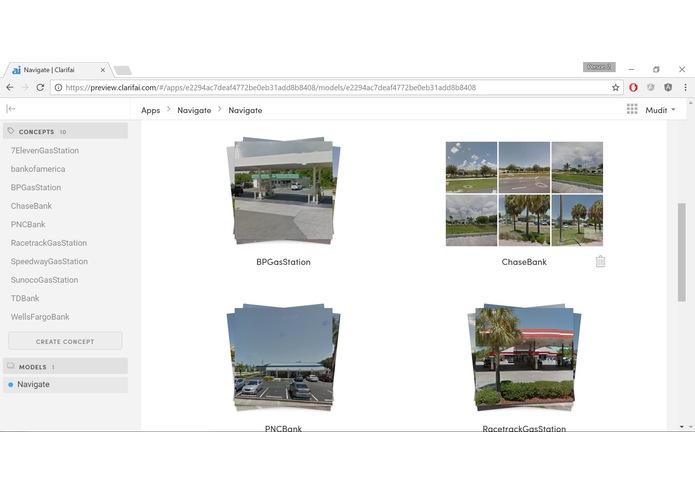This screenshot has height=494, width=695.
Task: Open last Navigate breadcrumb item
Action: click(x=245, y=110)
